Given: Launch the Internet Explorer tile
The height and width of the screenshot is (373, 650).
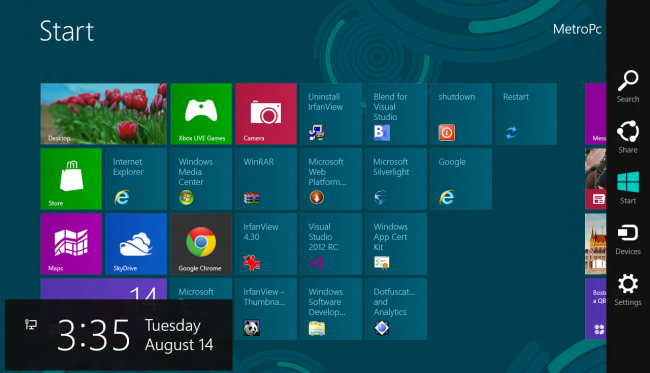Looking at the screenshot, I should click(x=136, y=179).
